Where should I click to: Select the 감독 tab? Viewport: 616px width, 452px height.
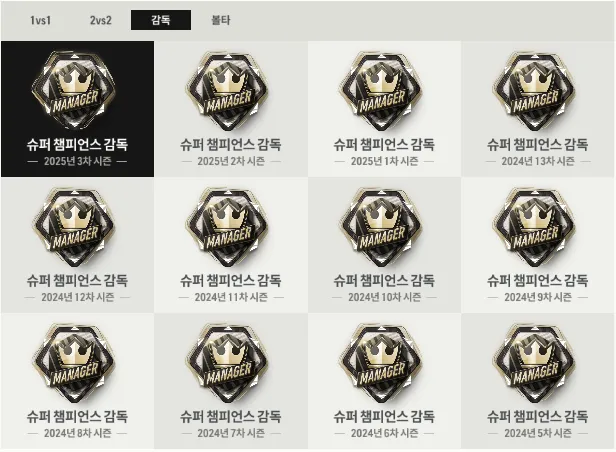click(x=161, y=20)
